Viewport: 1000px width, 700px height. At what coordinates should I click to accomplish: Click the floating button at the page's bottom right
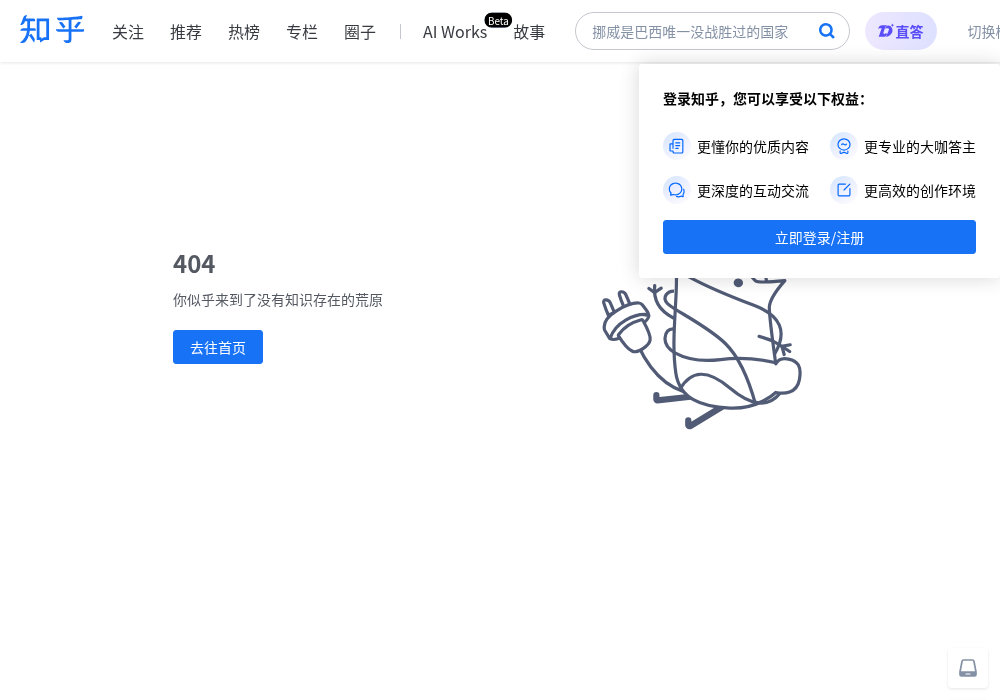point(967,667)
